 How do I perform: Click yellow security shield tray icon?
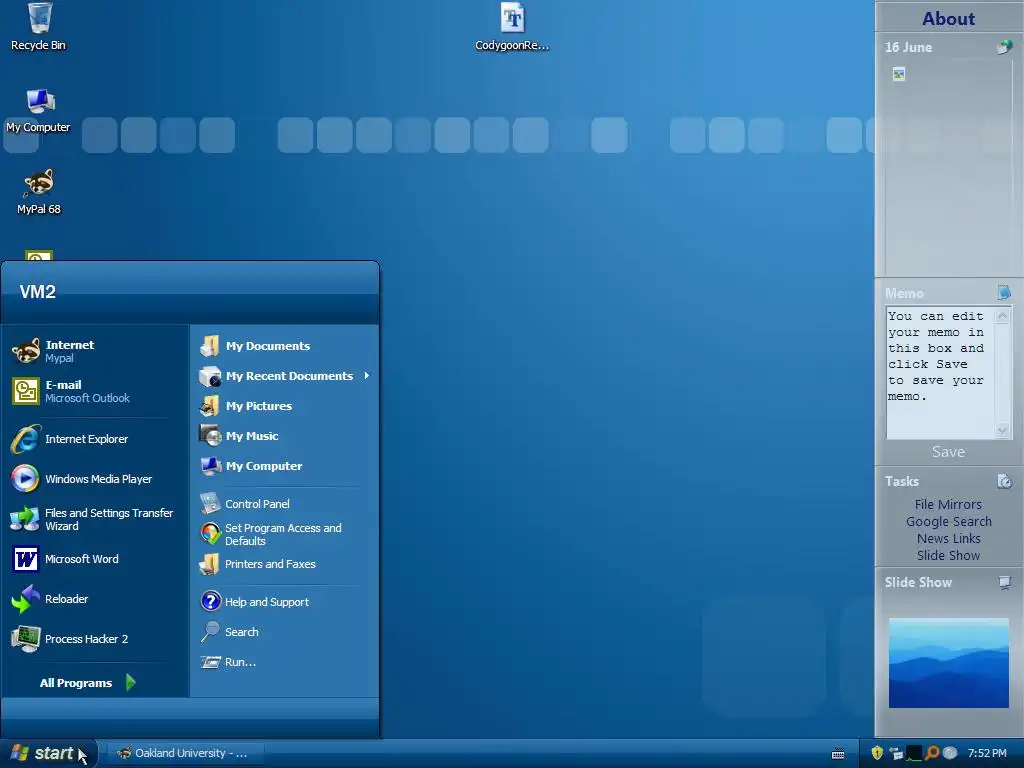pyautogui.click(x=877, y=753)
